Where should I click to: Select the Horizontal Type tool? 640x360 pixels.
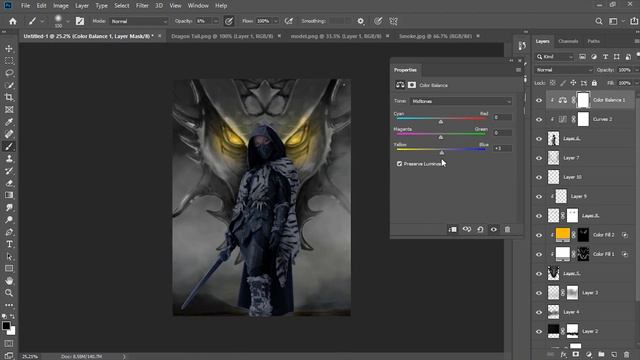[9, 244]
